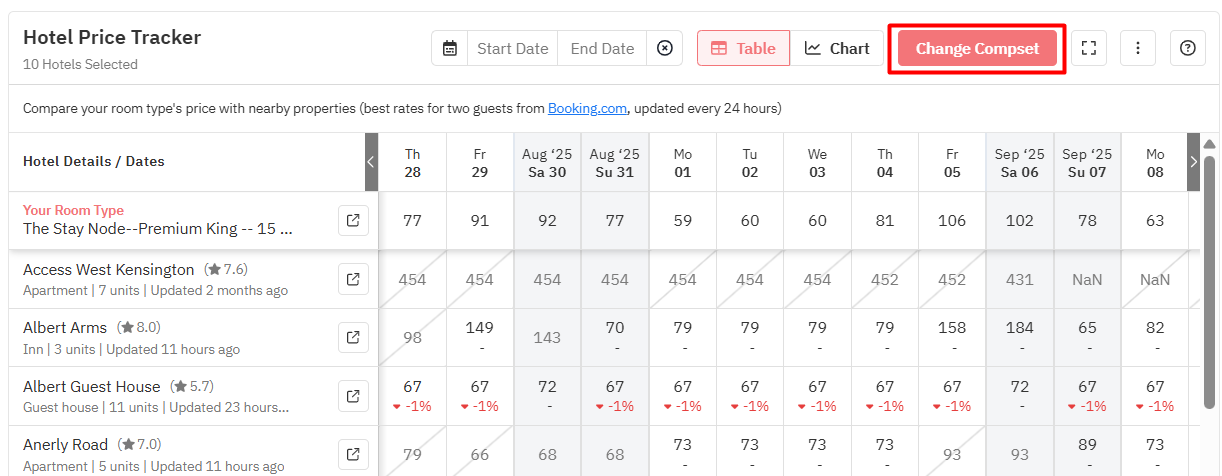Open external link for Access West Kensington
This screenshot has width=1222, height=476.
click(353, 279)
